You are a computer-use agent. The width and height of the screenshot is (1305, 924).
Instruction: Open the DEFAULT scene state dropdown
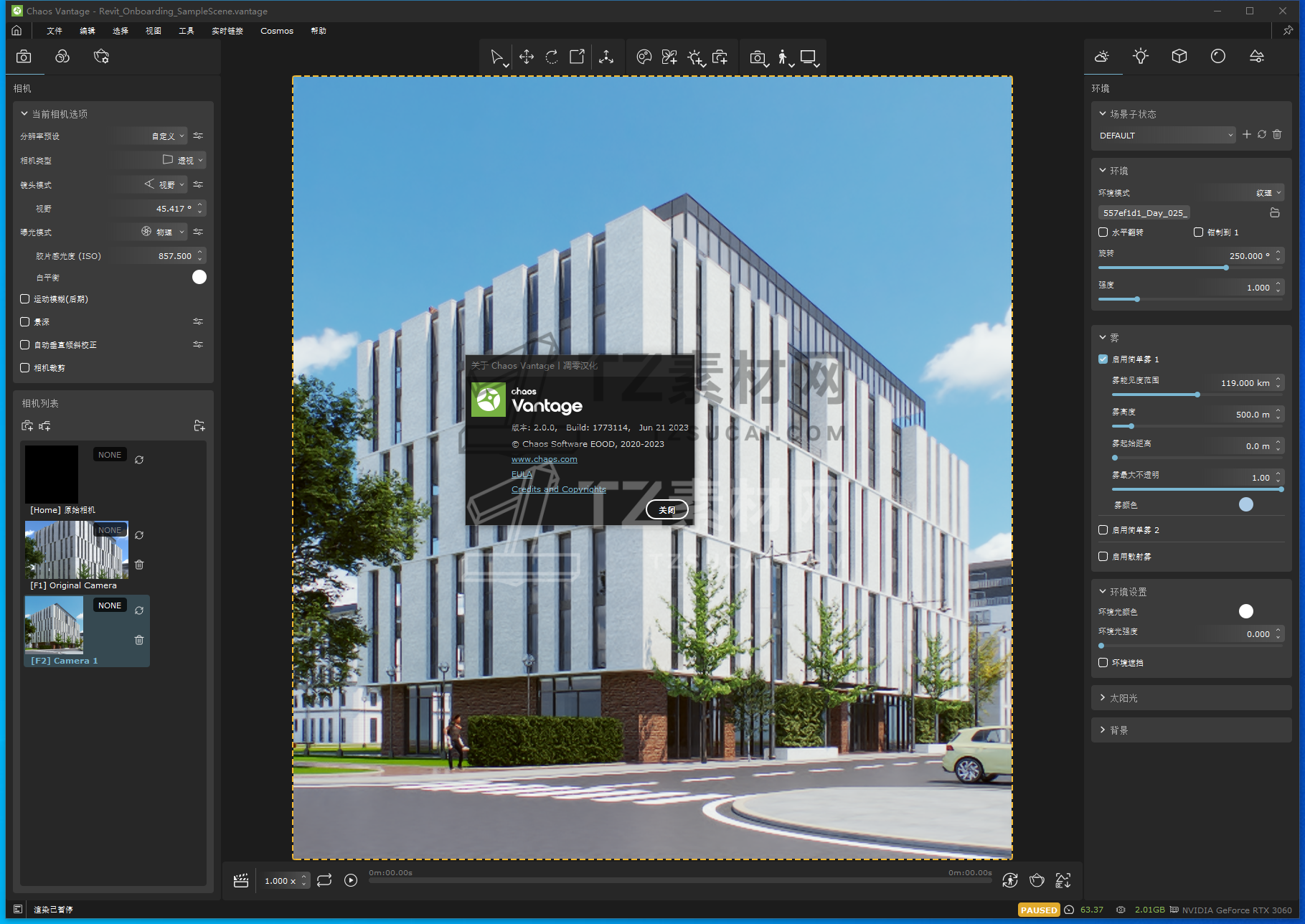[1167, 135]
